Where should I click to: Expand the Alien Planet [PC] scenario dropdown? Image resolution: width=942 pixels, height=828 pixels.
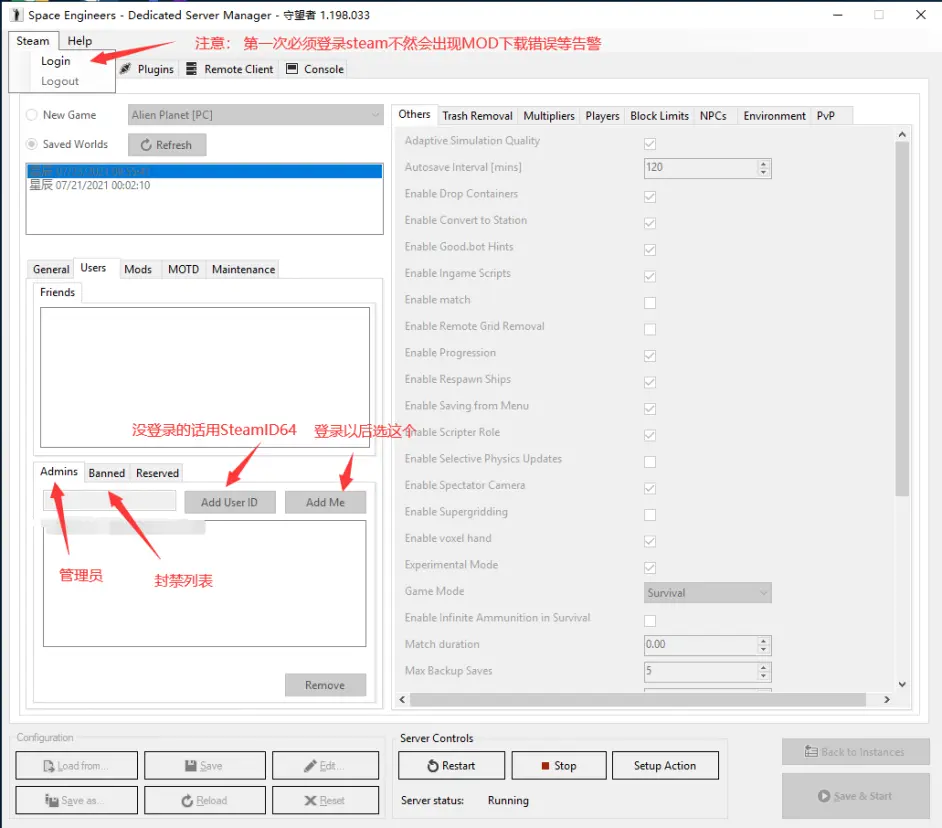point(255,115)
